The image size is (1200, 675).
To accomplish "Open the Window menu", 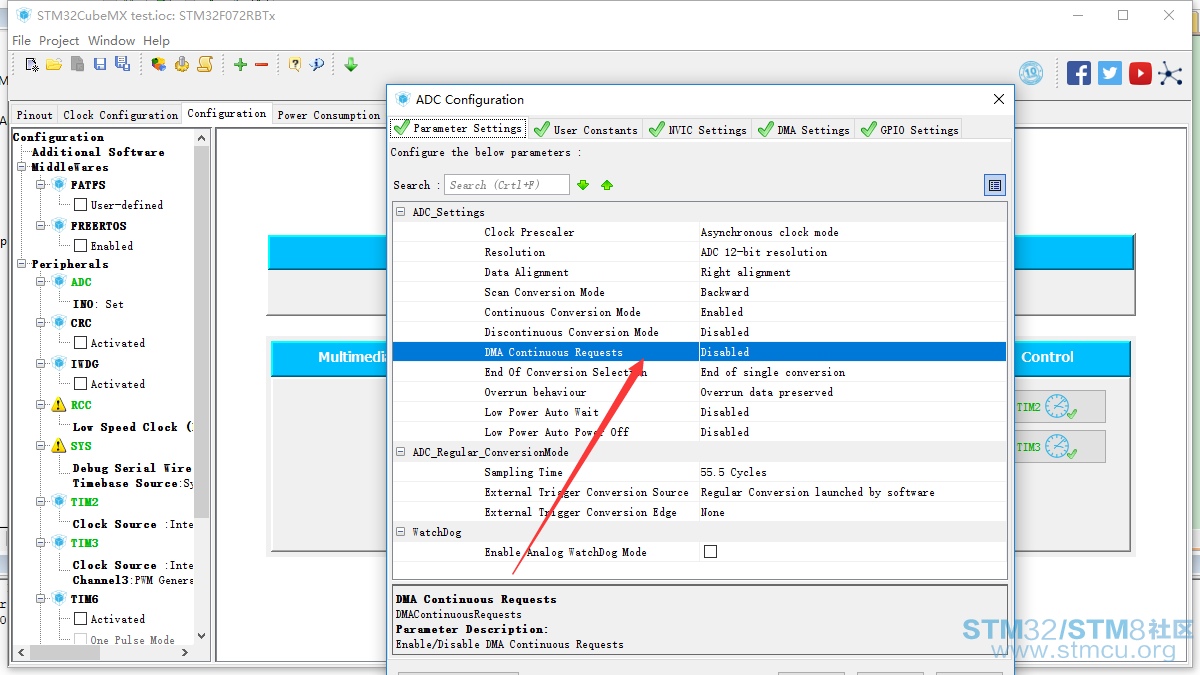I will pos(111,40).
